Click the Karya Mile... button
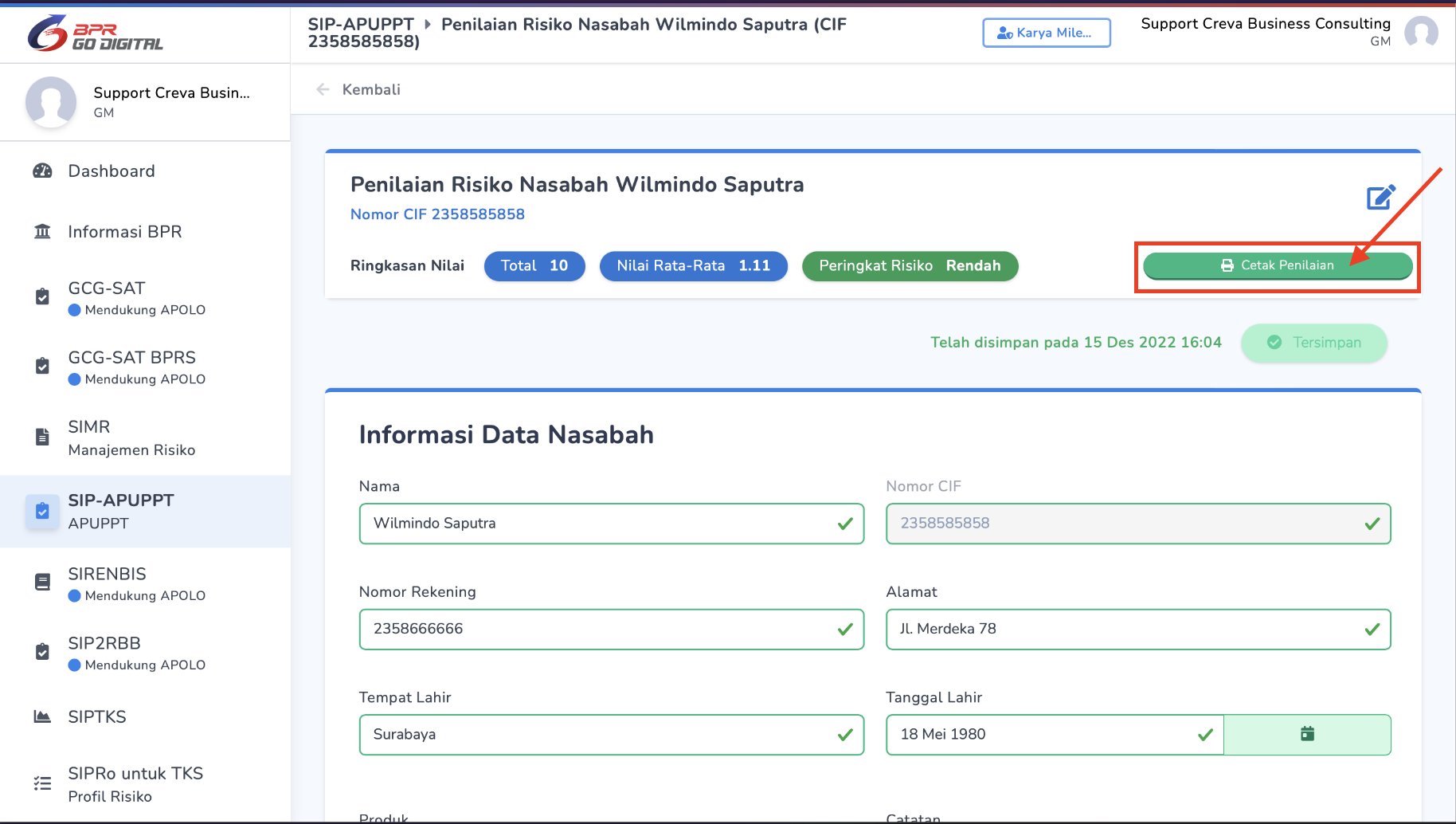This screenshot has height=824, width=1456. (1047, 33)
